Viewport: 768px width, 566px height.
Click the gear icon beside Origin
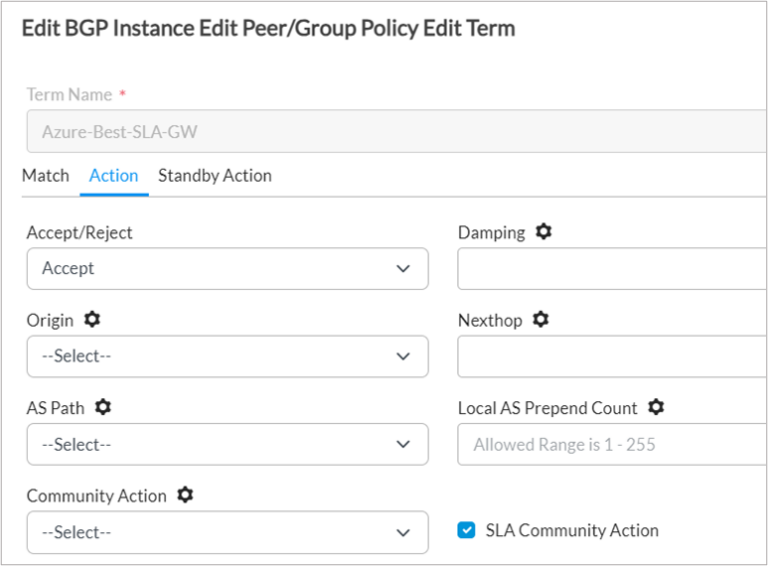click(92, 320)
